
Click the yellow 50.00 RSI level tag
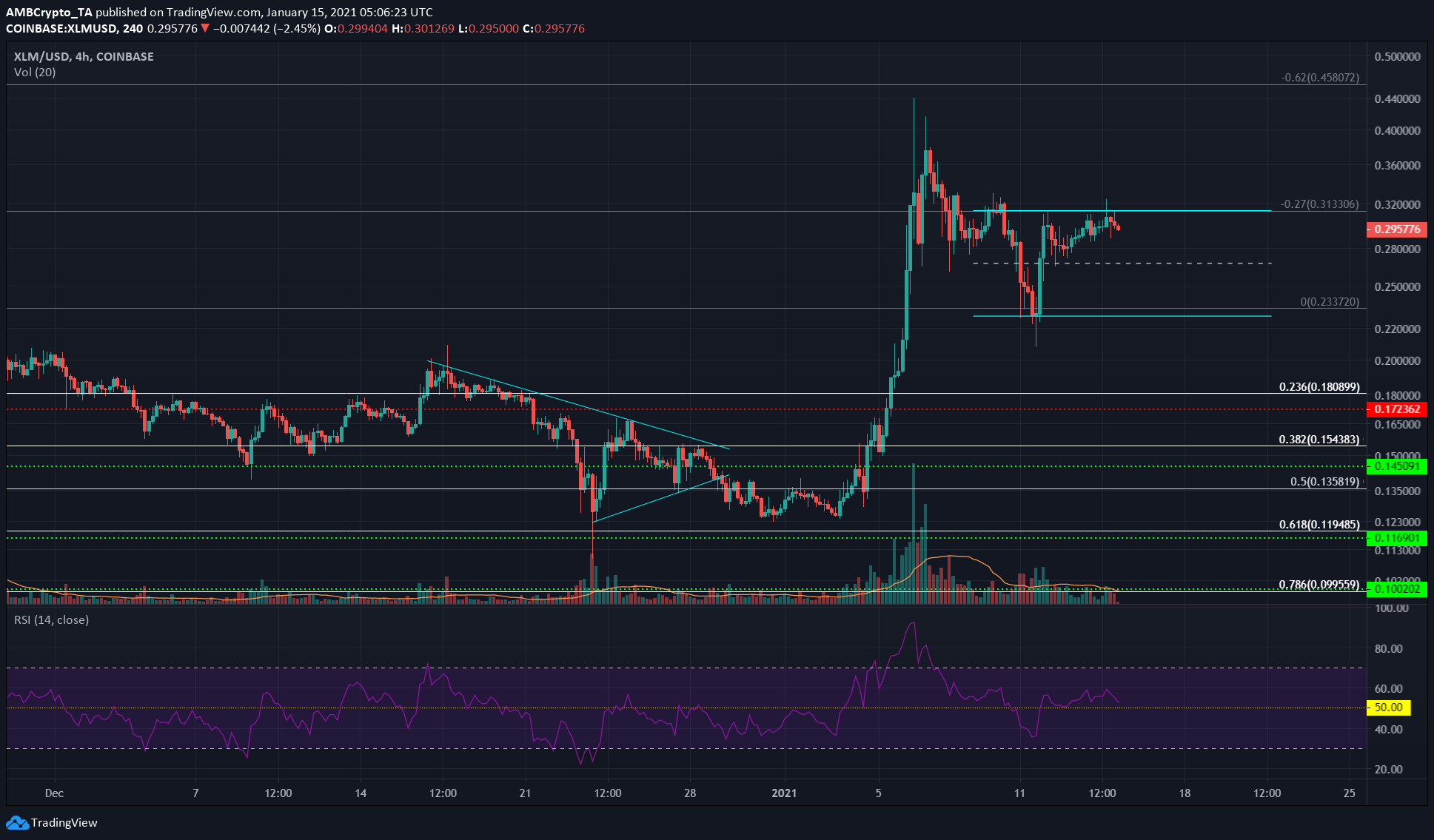tap(1389, 708)
